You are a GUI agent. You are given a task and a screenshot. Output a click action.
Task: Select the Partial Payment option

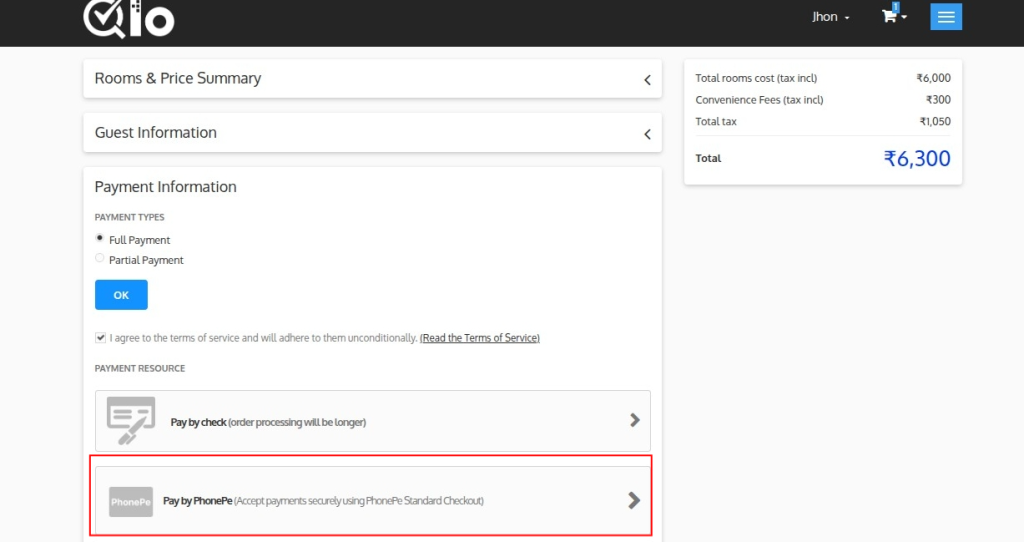point(100,259)
